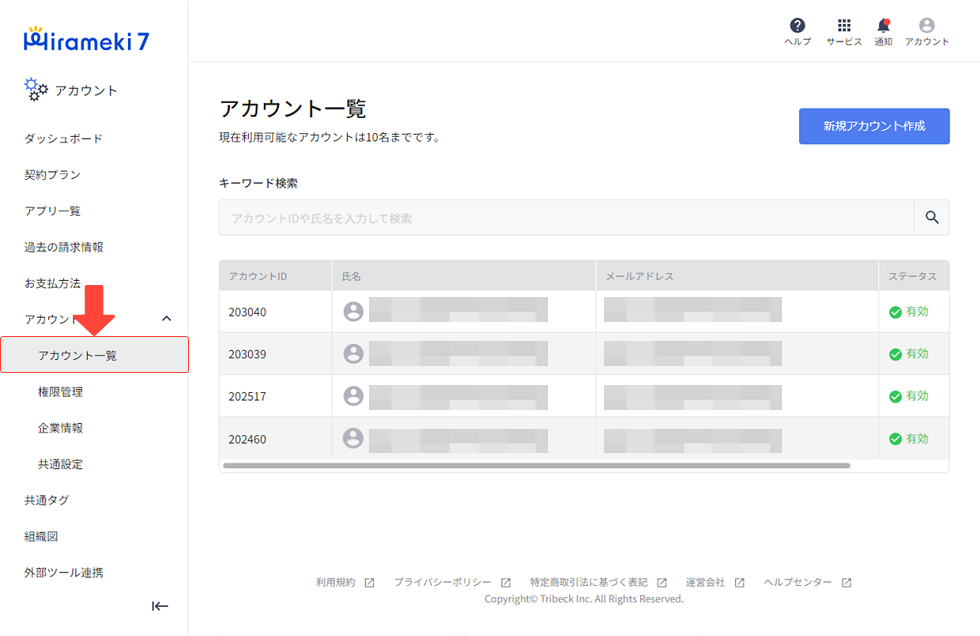Collapse the アカウント sidebar section
The width and height of the screenshot is (980, 636).
coord(167,318)
